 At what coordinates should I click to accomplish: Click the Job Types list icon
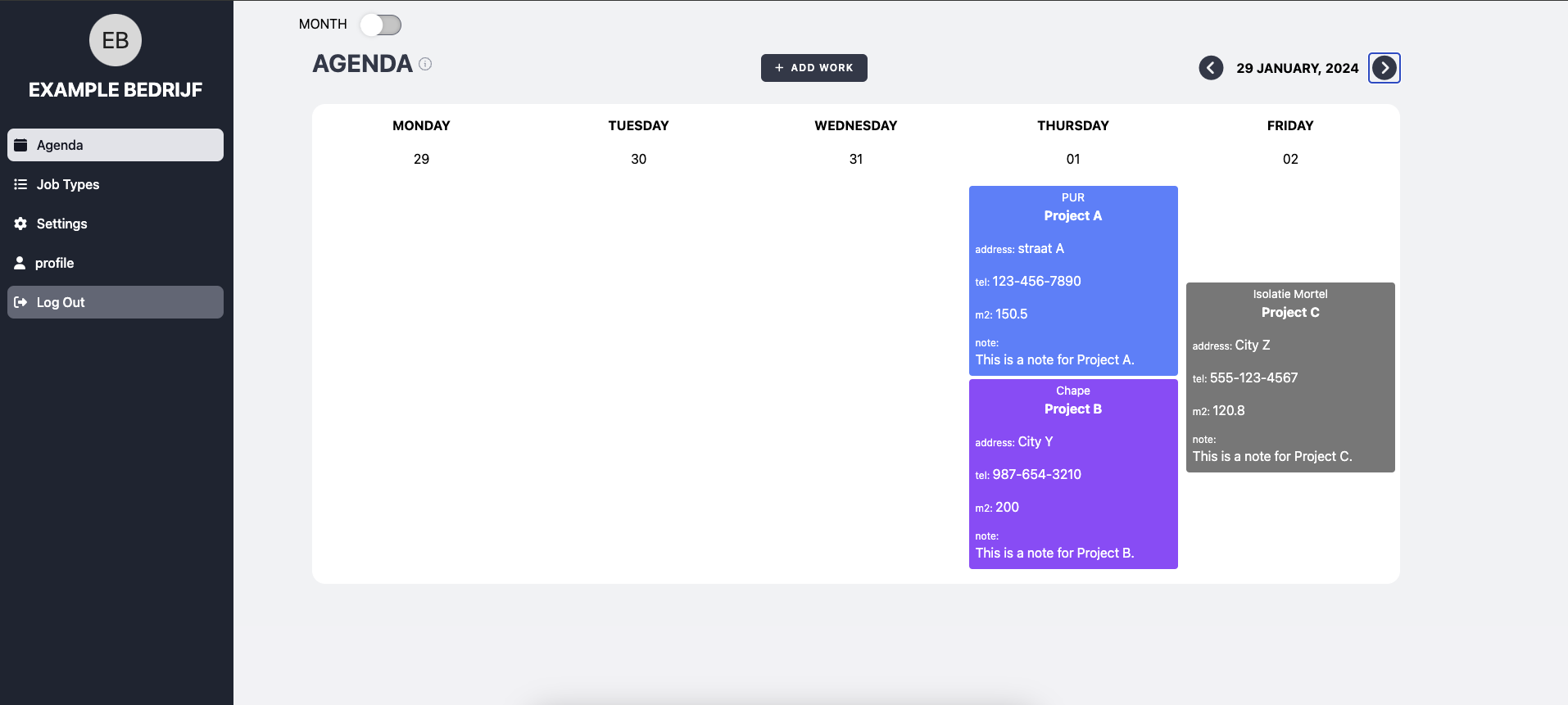[20, 184]
